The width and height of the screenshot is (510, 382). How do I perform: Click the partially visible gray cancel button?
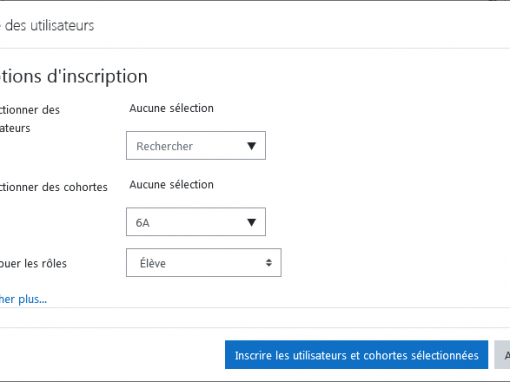[x=502, y=355]
